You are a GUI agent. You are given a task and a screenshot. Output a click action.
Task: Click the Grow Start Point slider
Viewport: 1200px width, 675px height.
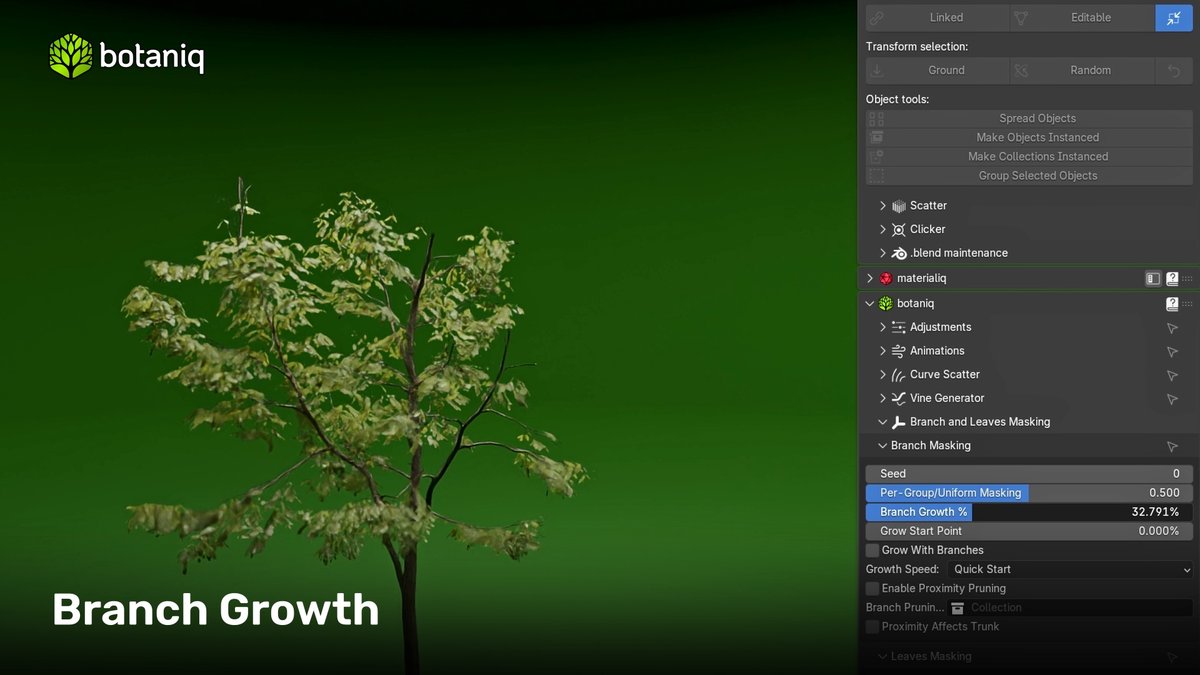[x=1029, y=531]
